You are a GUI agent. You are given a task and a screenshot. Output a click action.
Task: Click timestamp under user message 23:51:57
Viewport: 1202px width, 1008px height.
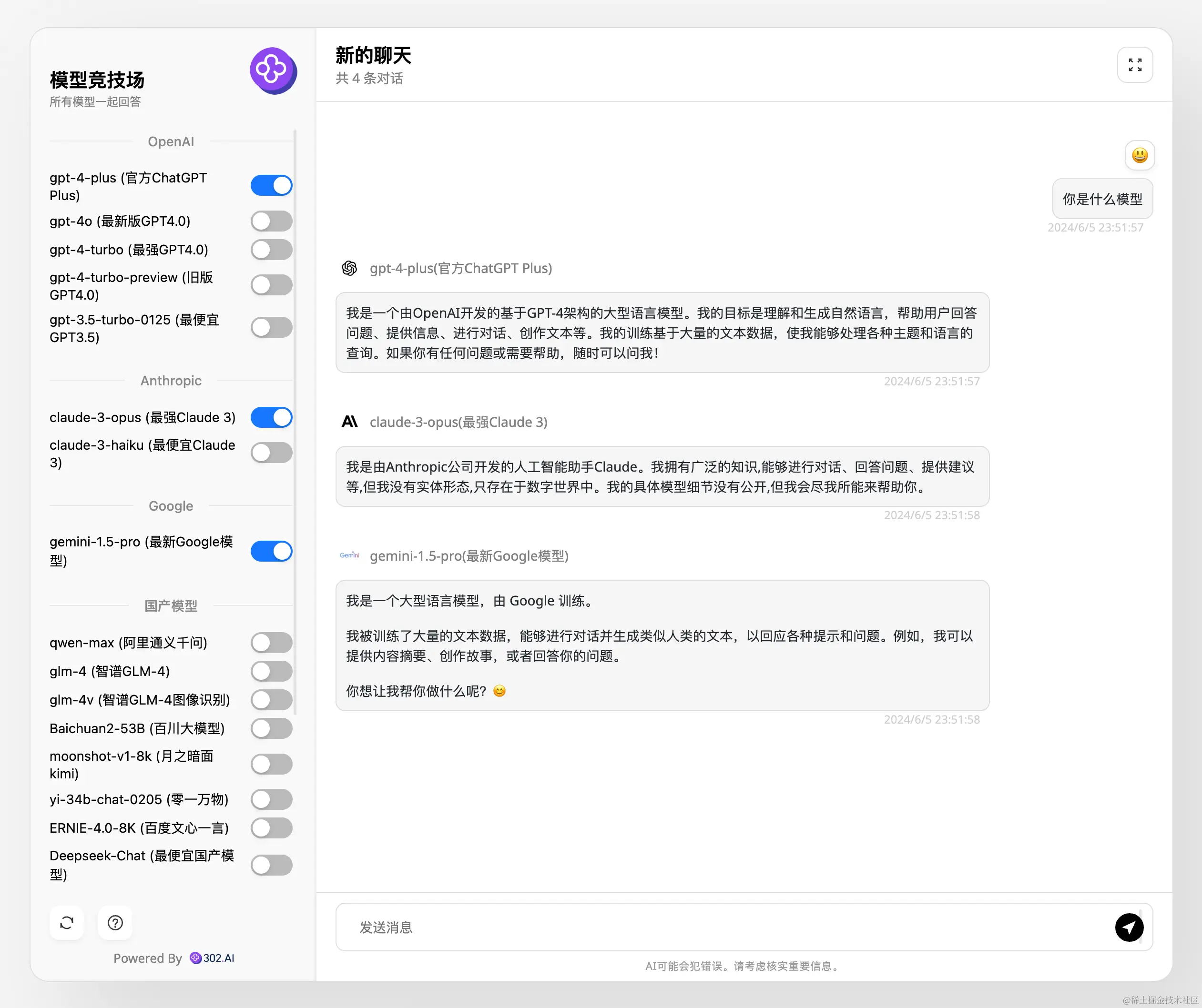(1095, 228)
